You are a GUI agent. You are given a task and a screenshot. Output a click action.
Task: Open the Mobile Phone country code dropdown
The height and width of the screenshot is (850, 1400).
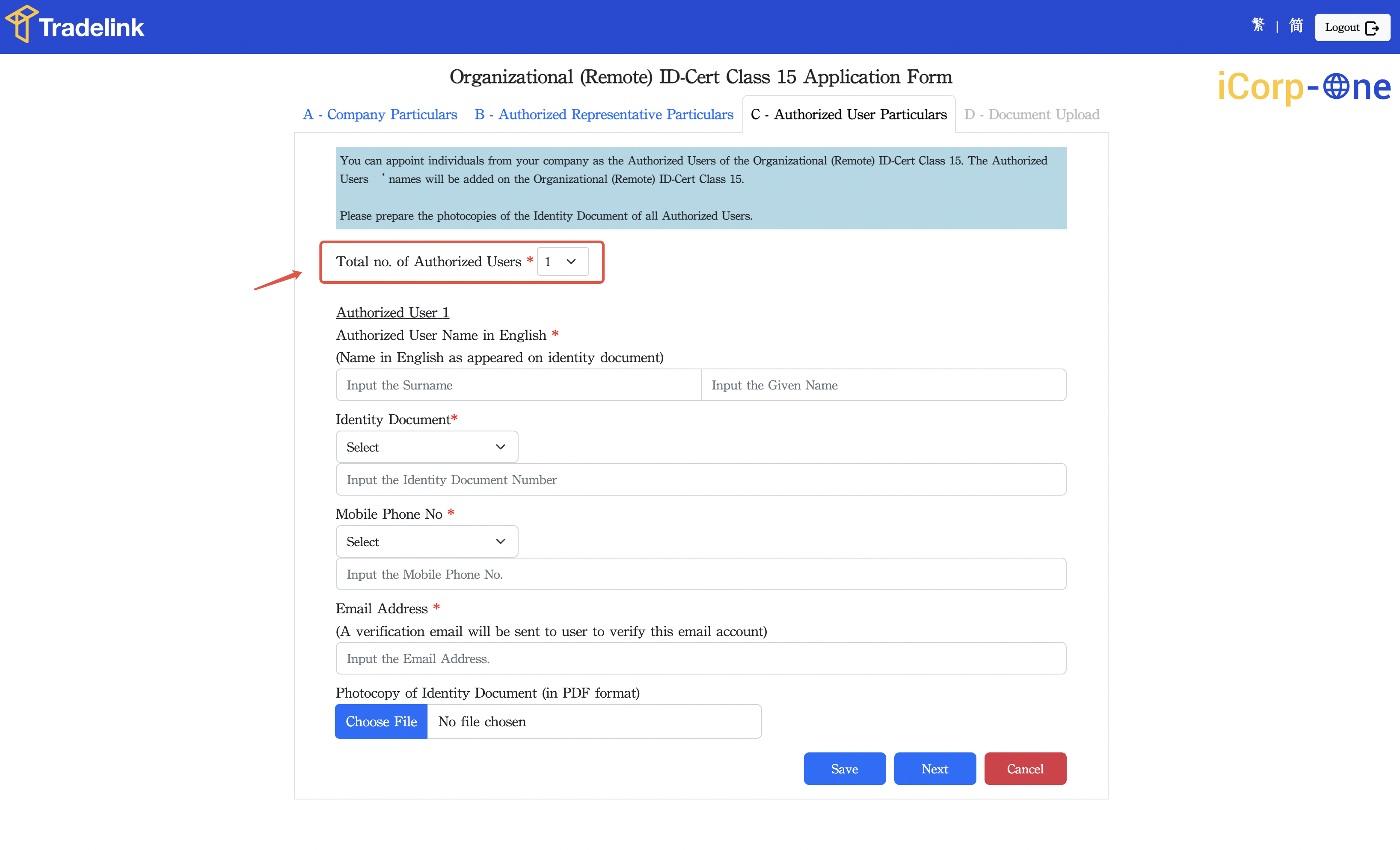point(427,541)
